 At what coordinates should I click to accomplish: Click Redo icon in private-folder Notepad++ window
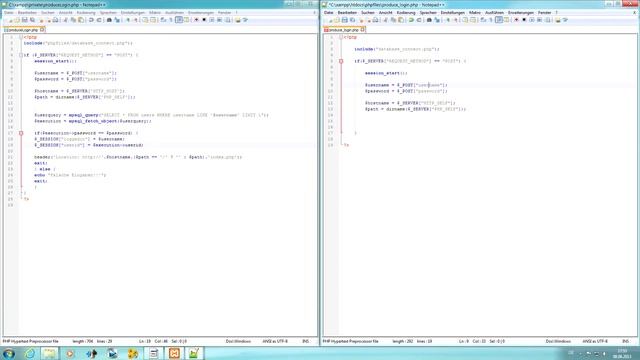(99, 20)
